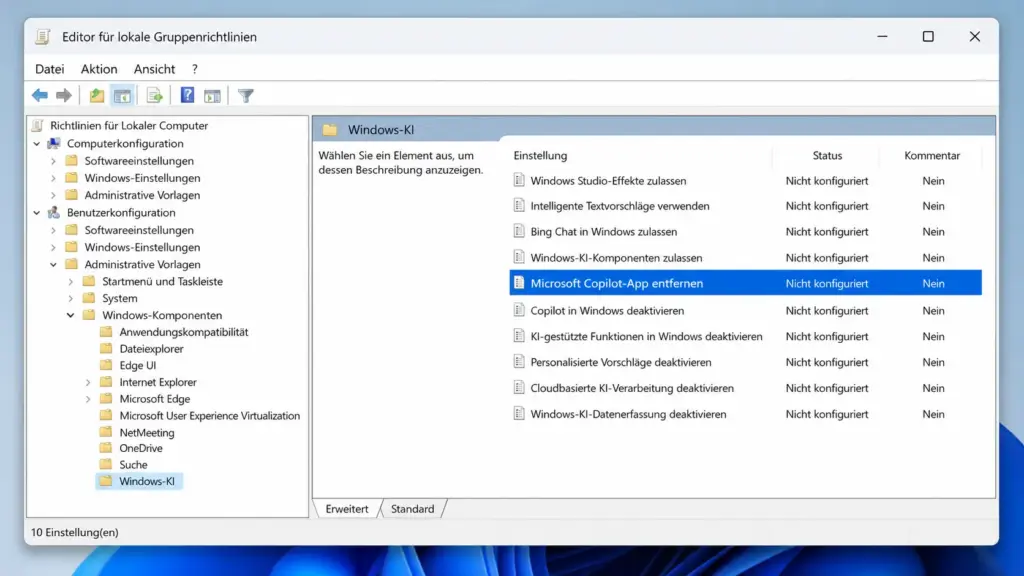Click the Computerkonfiguration computer icon

[x=54, y=143]
